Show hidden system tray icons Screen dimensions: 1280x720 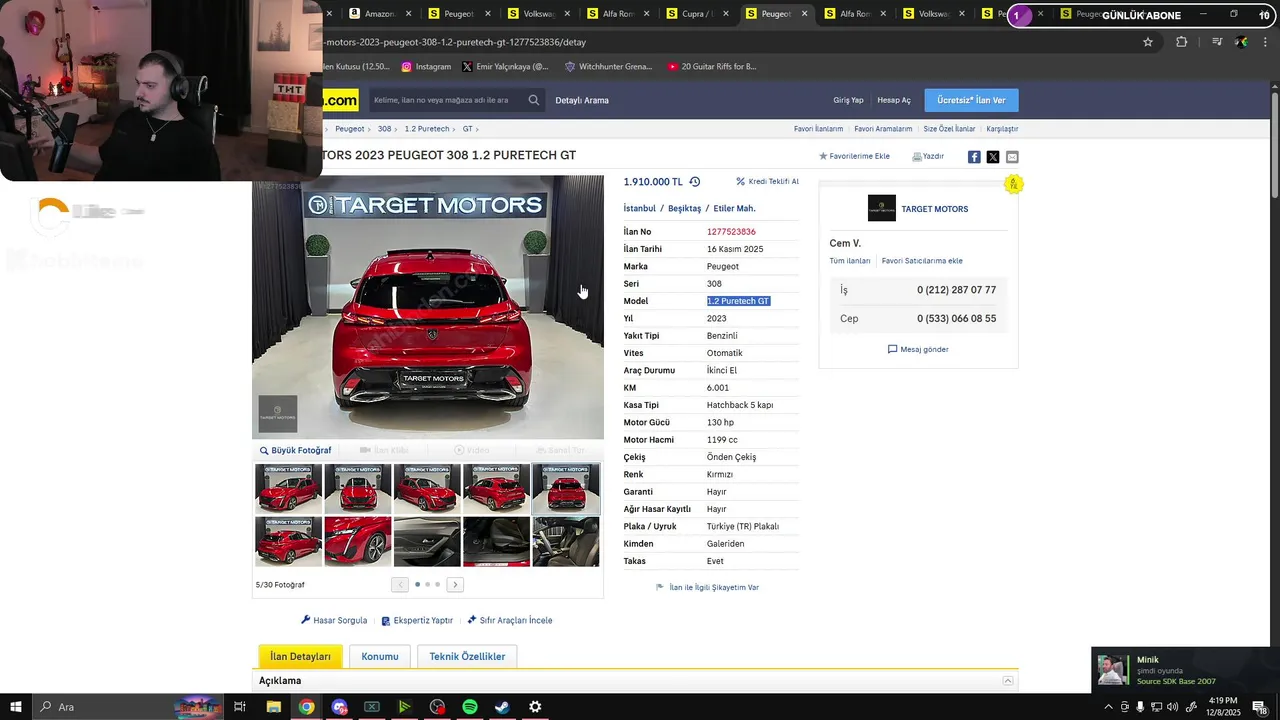pos(1108,707)
